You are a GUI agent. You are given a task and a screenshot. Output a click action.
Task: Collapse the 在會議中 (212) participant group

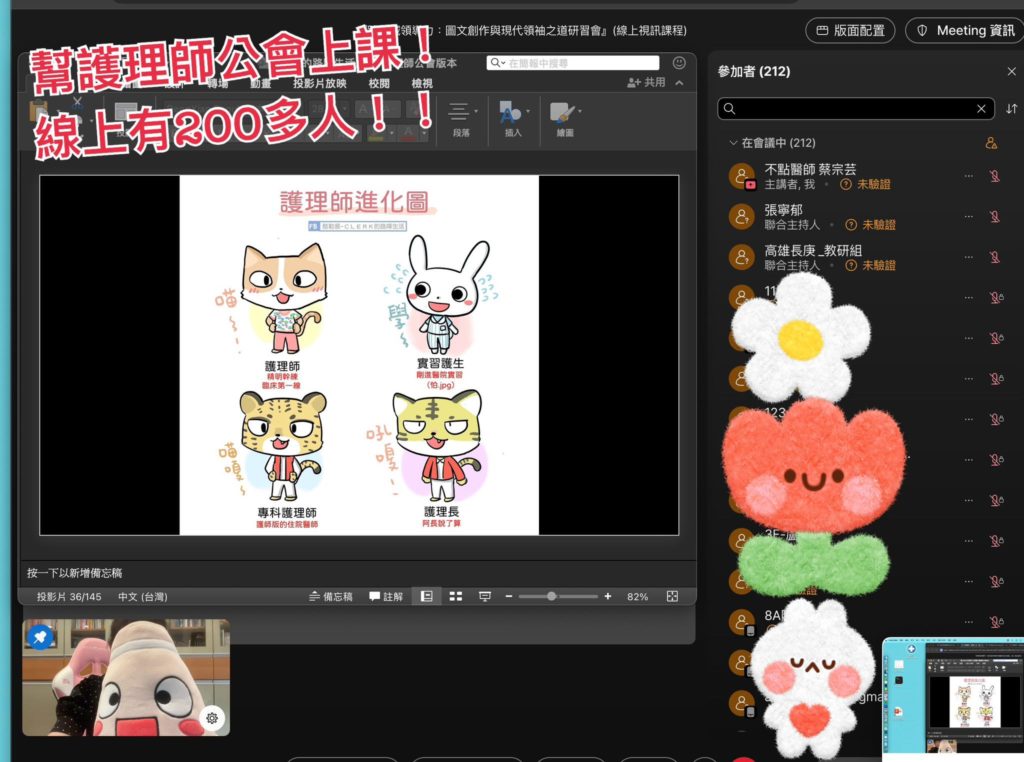[x=734, y=144]
